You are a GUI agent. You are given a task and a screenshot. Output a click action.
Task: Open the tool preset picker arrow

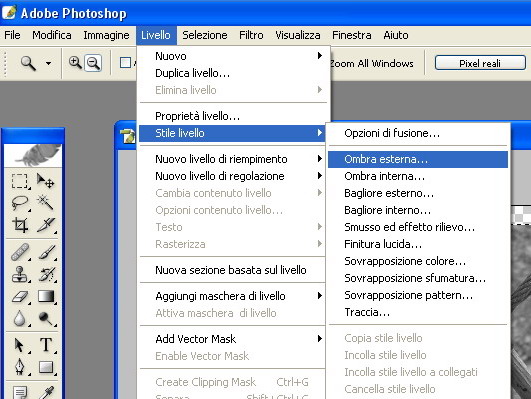(x=48, y=63)
